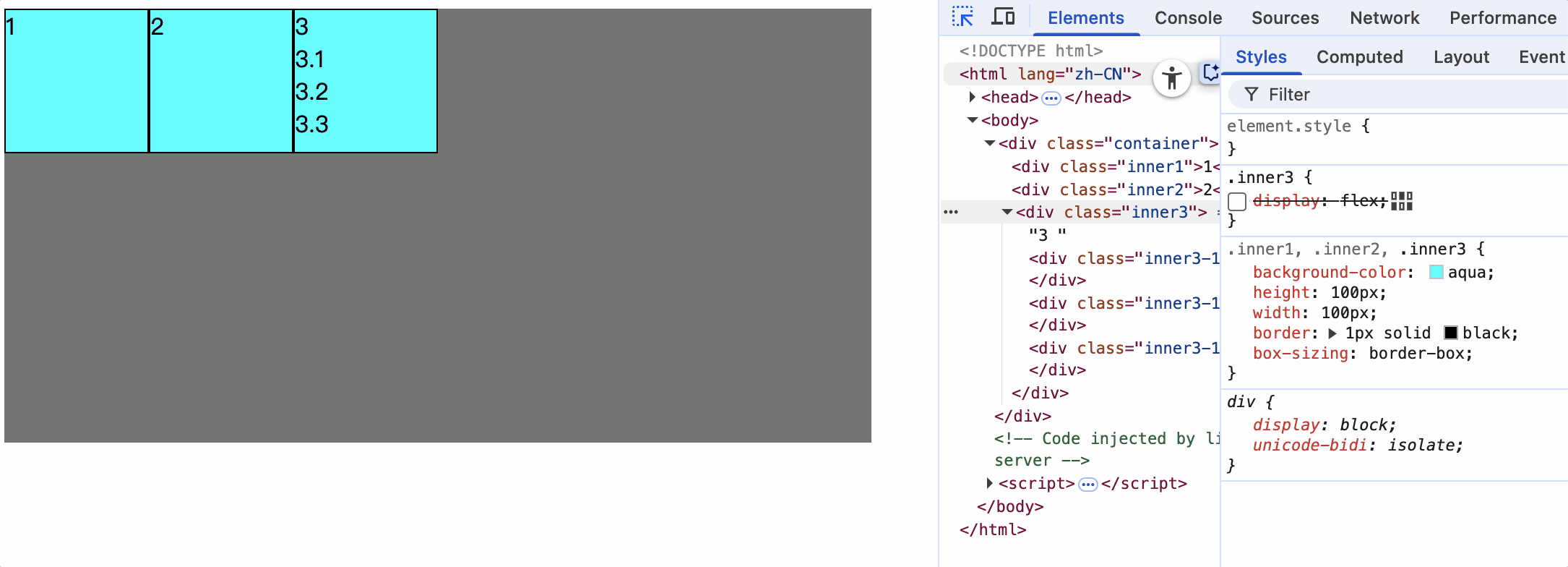Click the display block declaration in div rule
The height and width of the screenshot is (567, 1568).
point(1324,425)
